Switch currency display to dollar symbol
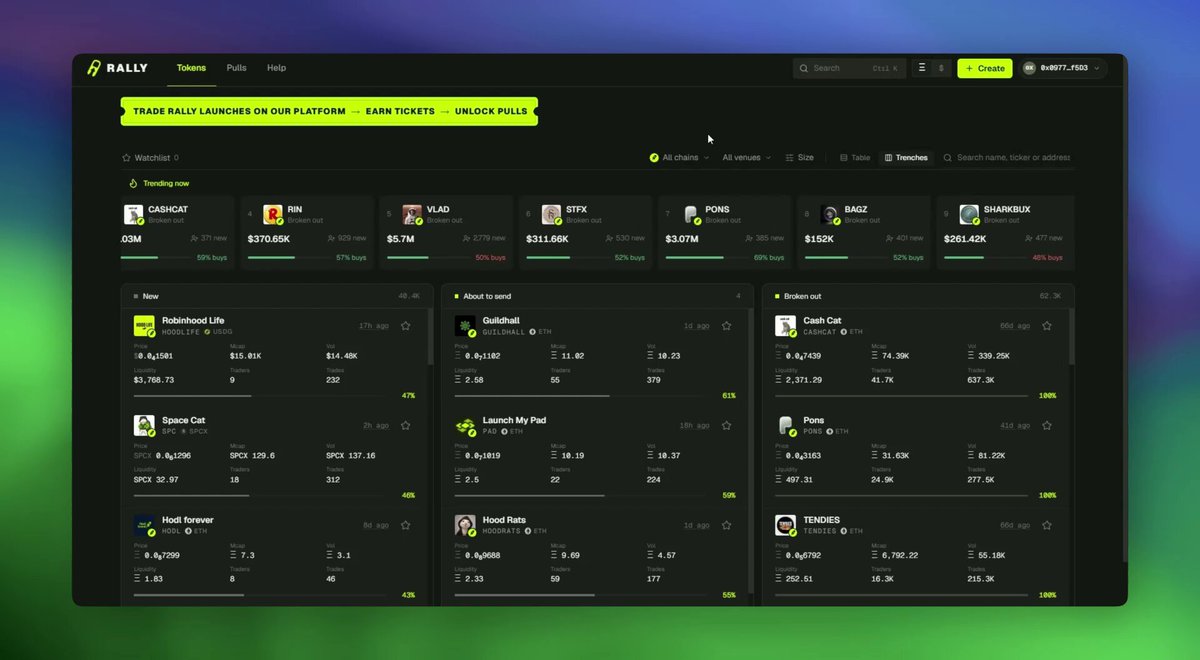The width and height of the screenshot is (1200, 660). 940,68
